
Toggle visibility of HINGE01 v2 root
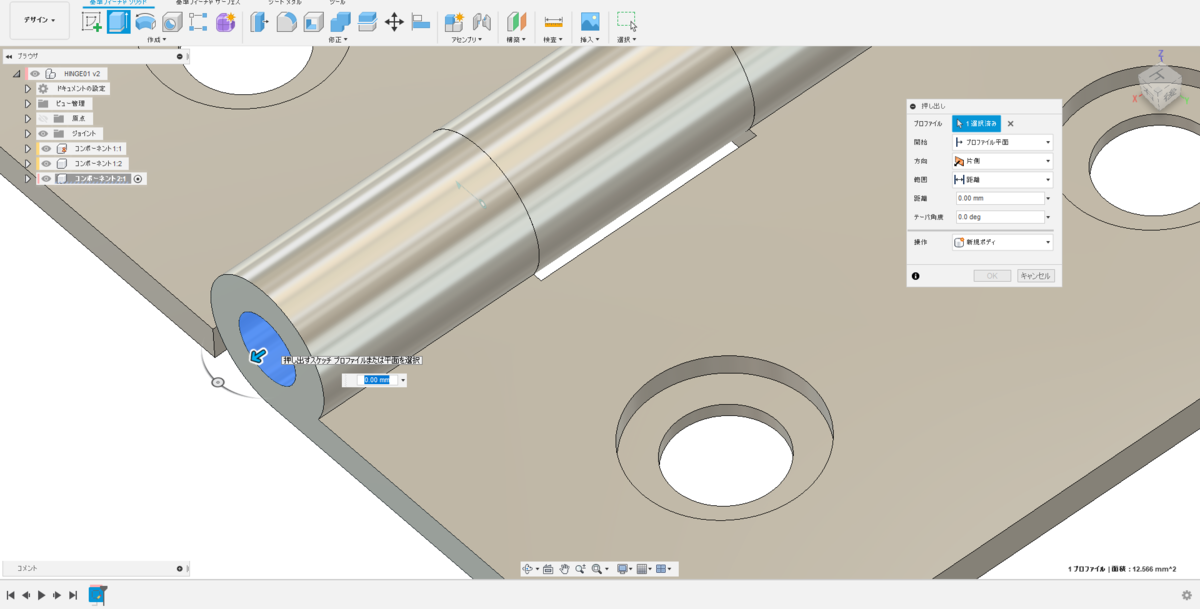point(35,73)
